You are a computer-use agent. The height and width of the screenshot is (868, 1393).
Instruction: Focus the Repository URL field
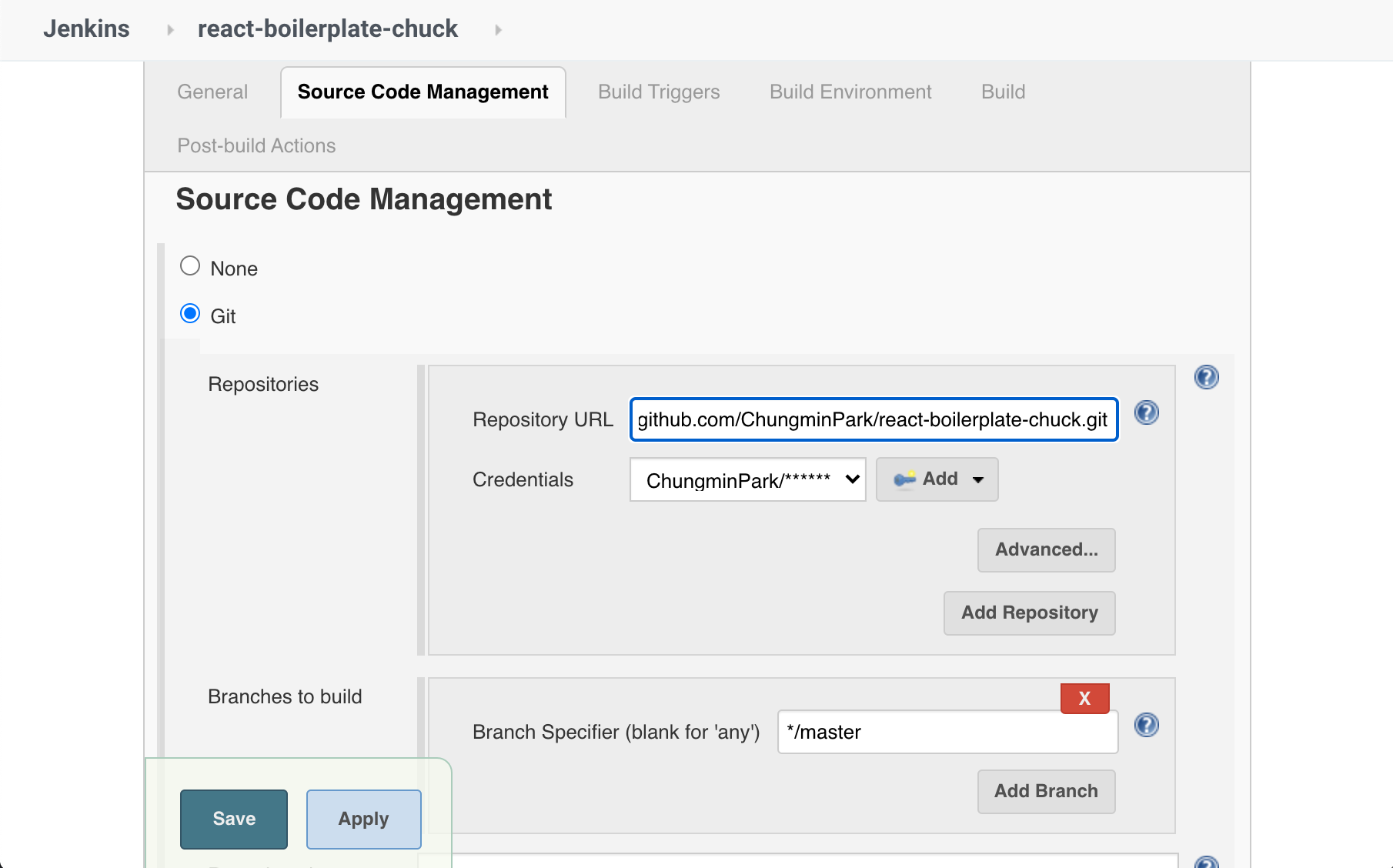874,419
